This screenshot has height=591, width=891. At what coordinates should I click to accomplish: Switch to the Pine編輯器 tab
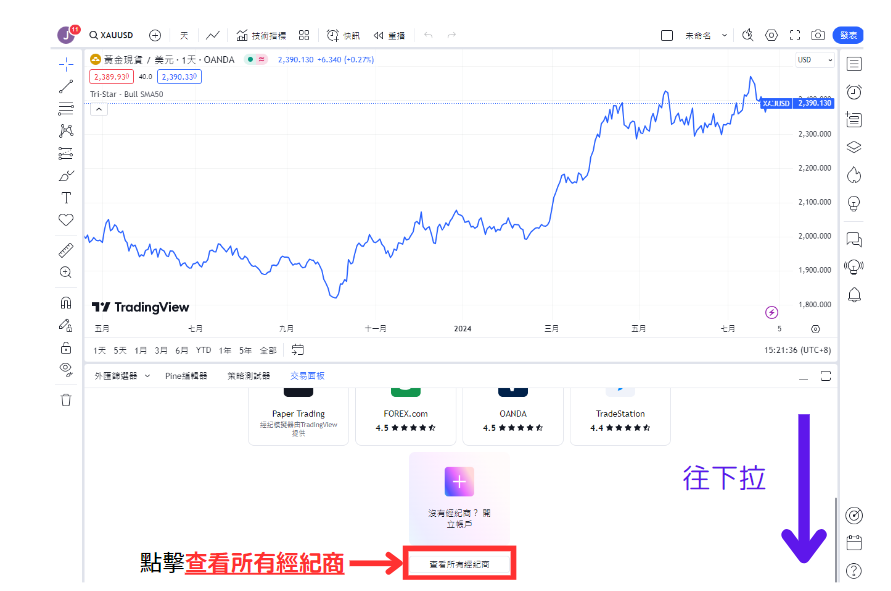pos(186,376)
